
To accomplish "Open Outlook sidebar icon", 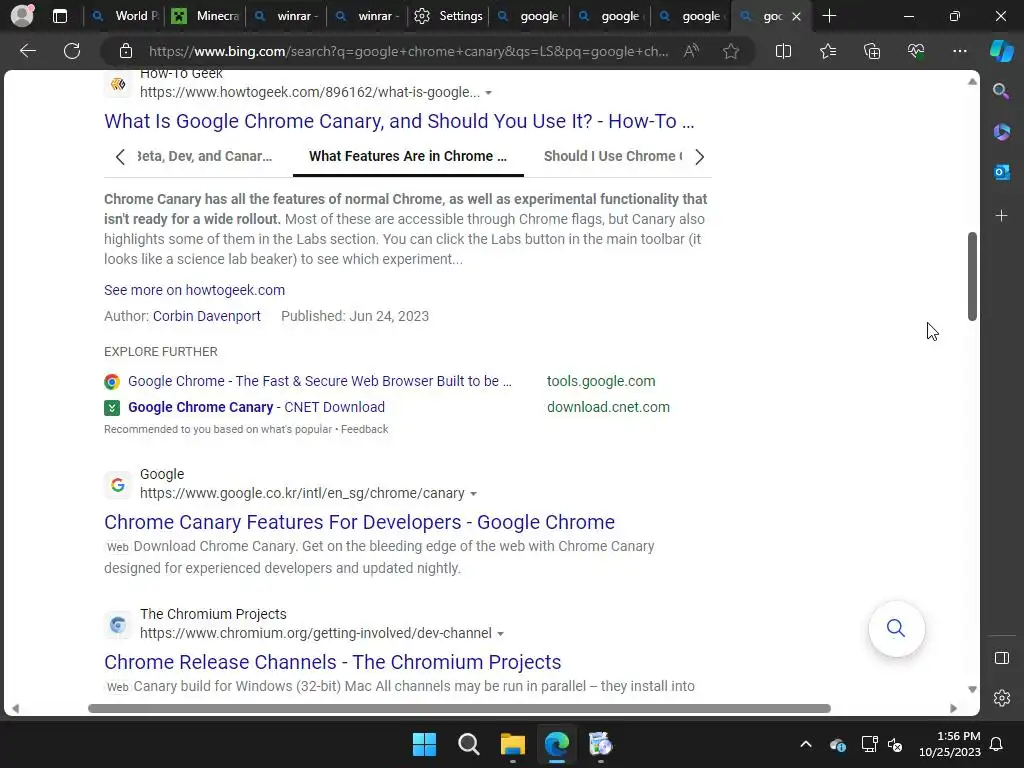I will click(x=1001, y=172).
